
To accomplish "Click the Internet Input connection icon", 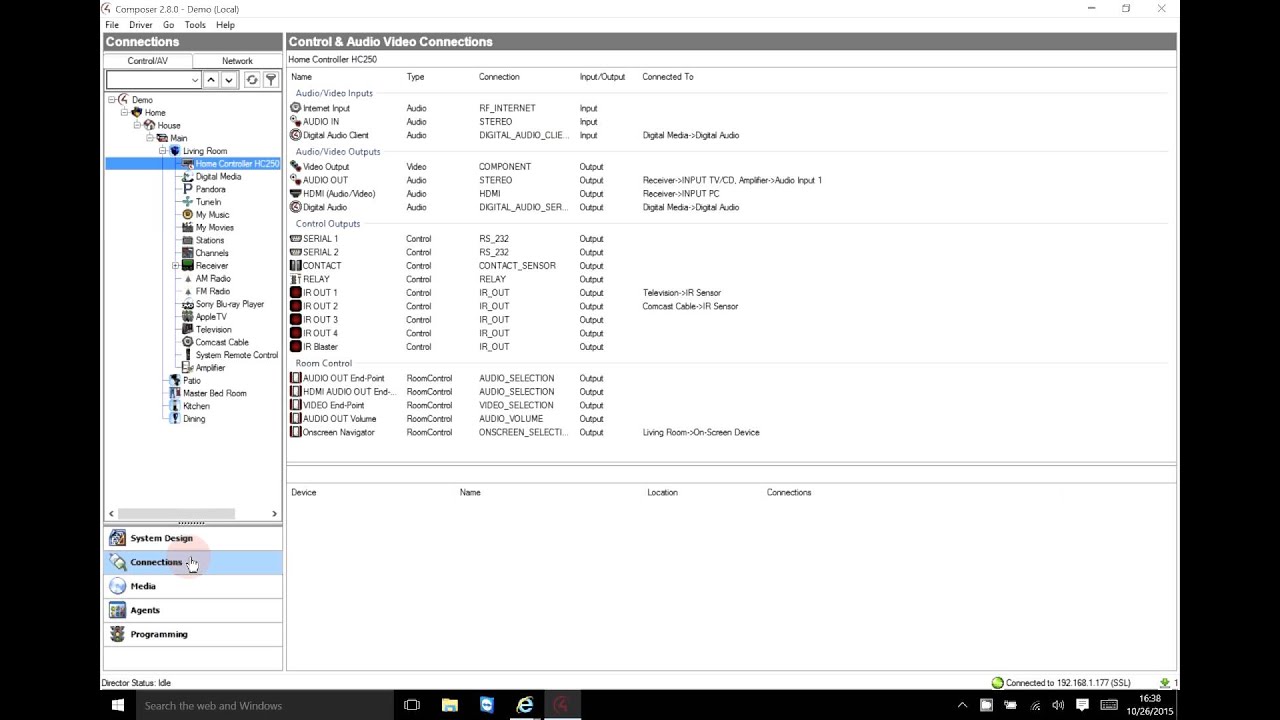I will pyautogui.click(x=295, y=108).
